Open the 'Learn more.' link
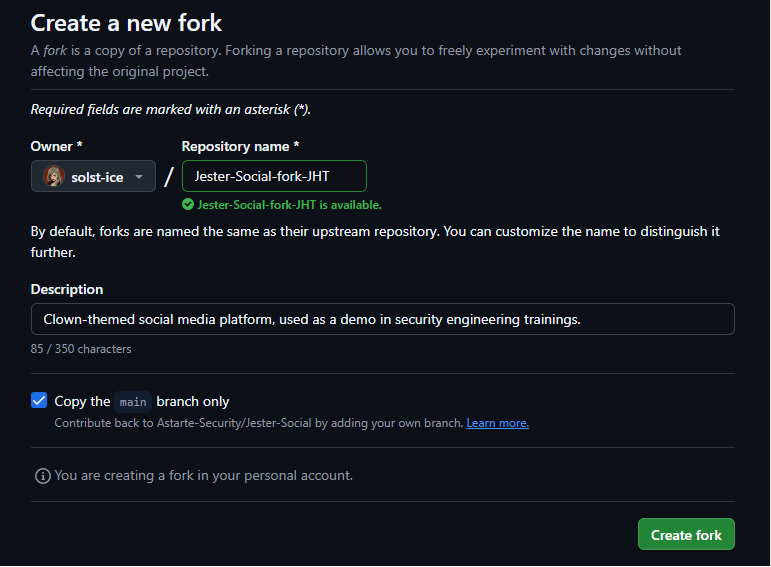This screenshot has height=567, width=771. coord(498,423)
